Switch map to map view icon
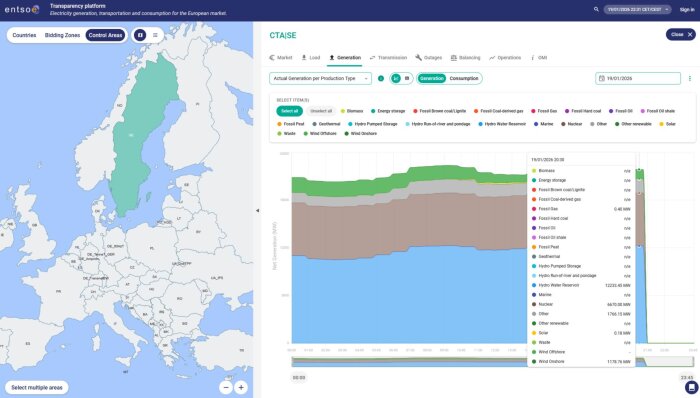The image size is (700, 398). pyautogui.click(x=140, y=35)
